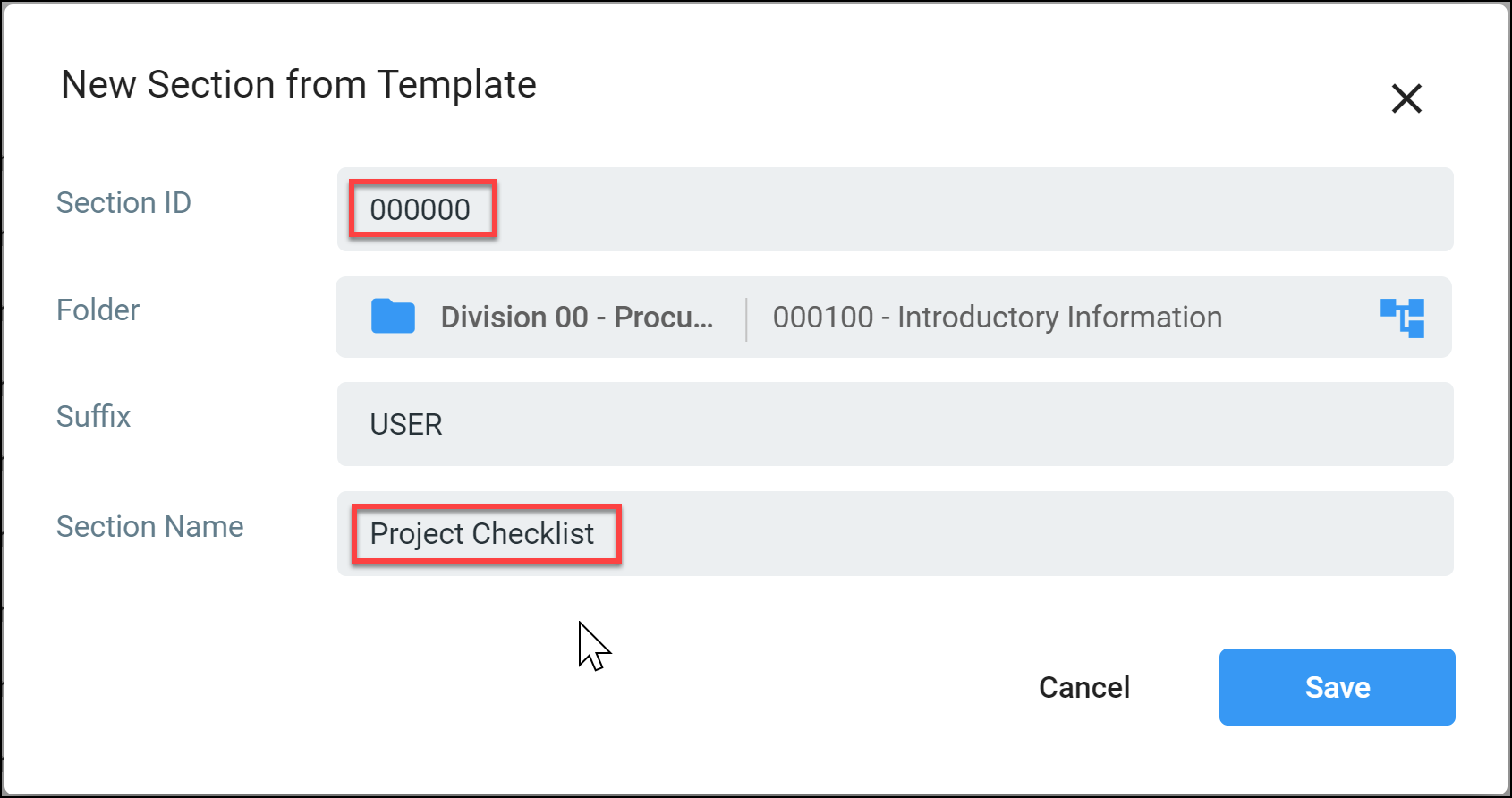Place cursor in the 000000 text

click(420, 209)
